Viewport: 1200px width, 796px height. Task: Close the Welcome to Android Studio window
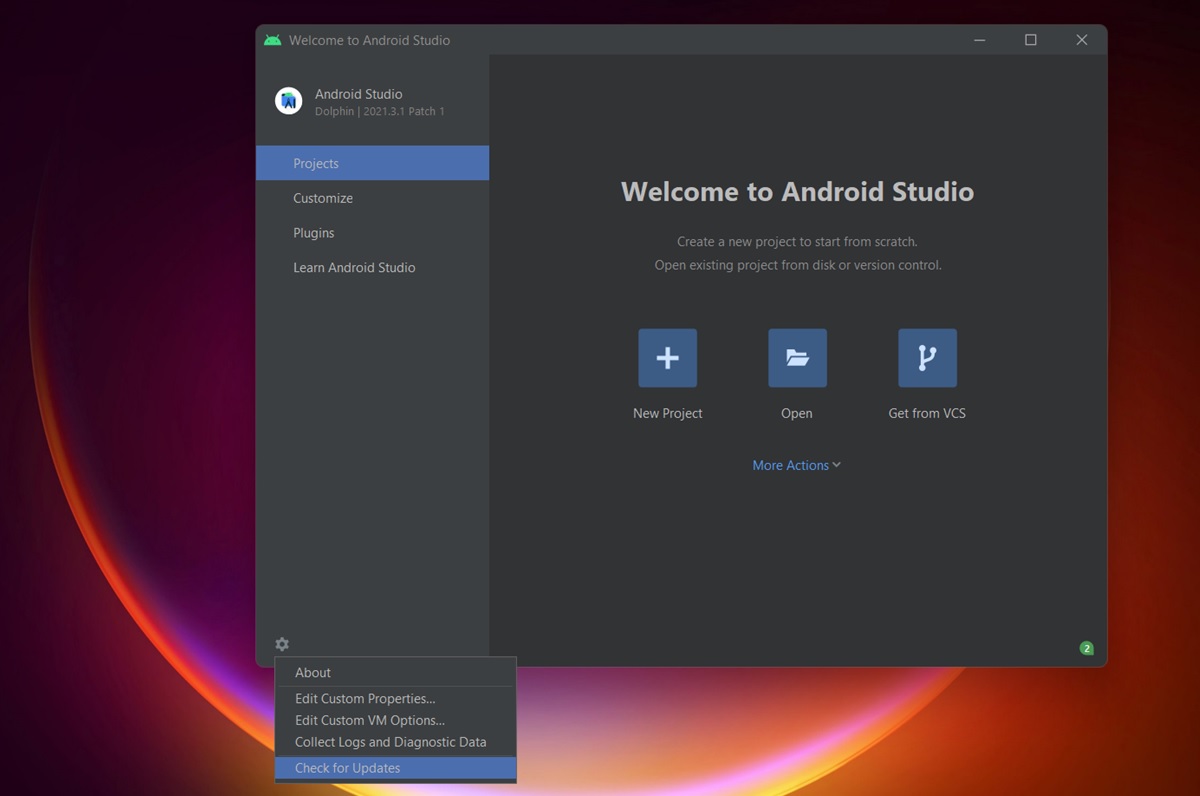(1081, 40)
